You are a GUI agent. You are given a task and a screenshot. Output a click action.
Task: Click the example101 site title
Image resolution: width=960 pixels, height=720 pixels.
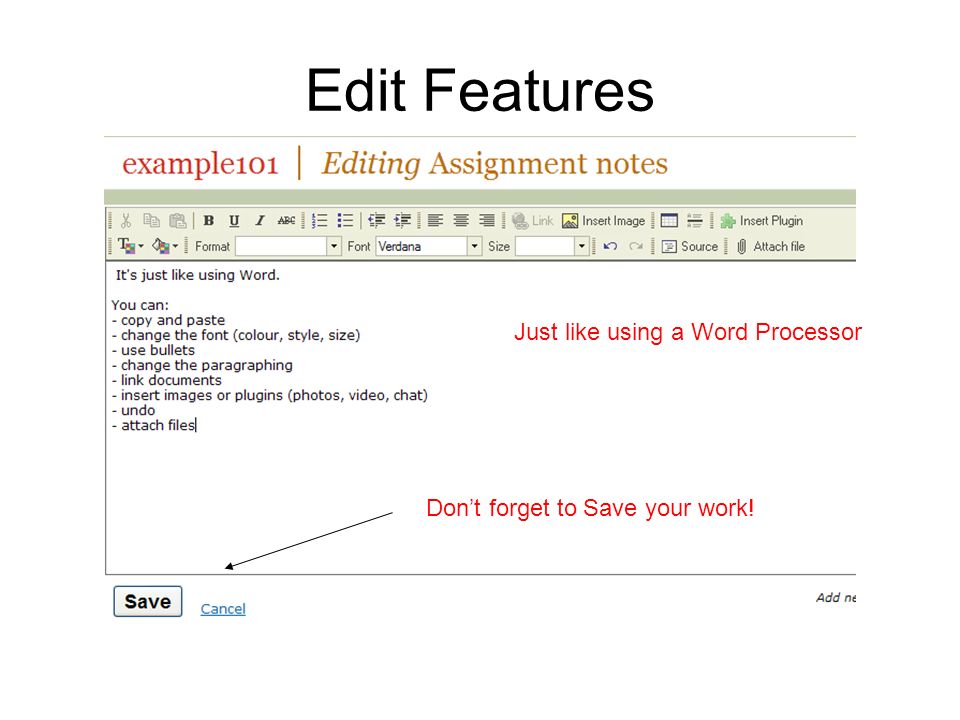[200, 163]
